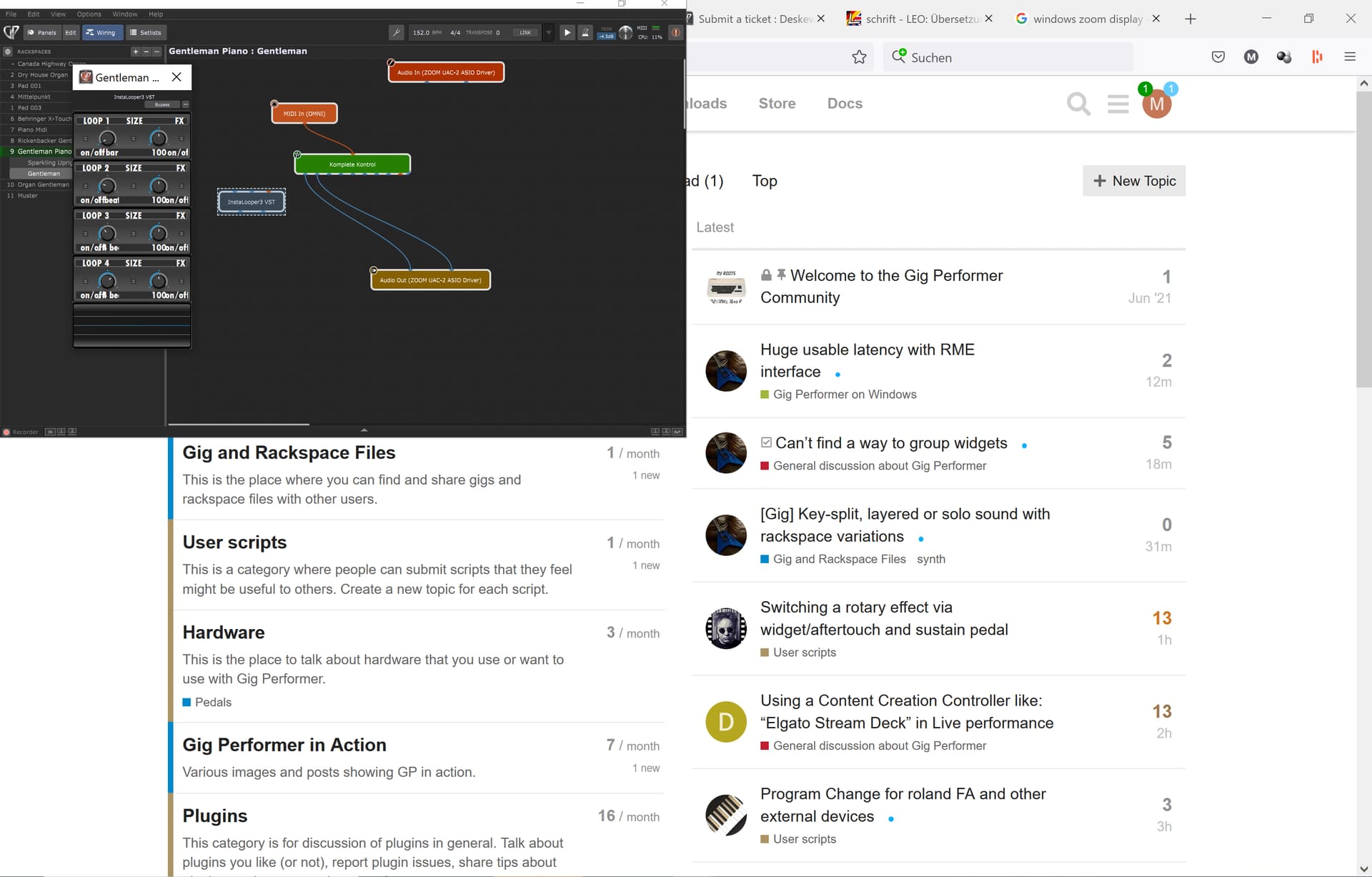1372x877 pixels.
Task: Collapse the InstaLooper3 plugin header
Action: 186,104
